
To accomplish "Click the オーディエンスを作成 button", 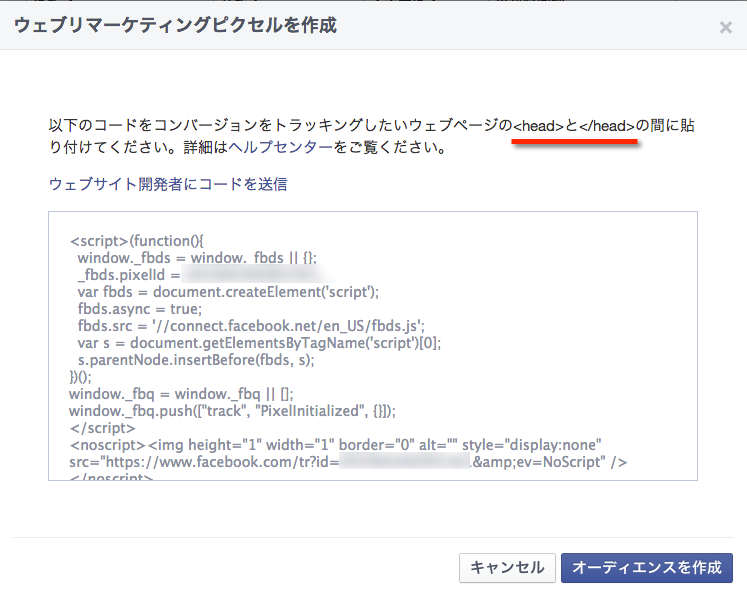I will (646, 568).
